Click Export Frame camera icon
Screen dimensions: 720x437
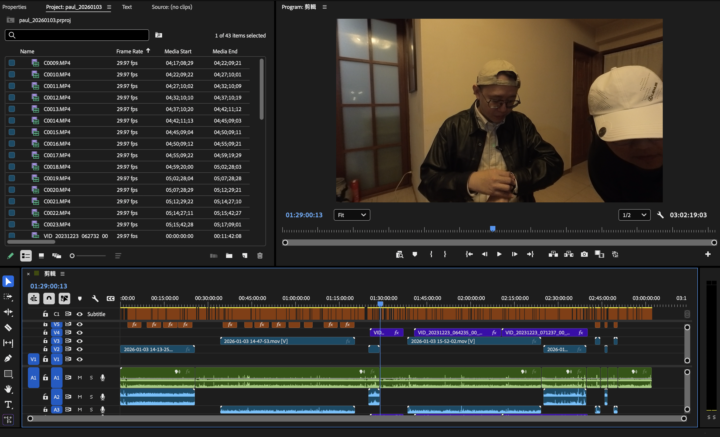point(584,254)
